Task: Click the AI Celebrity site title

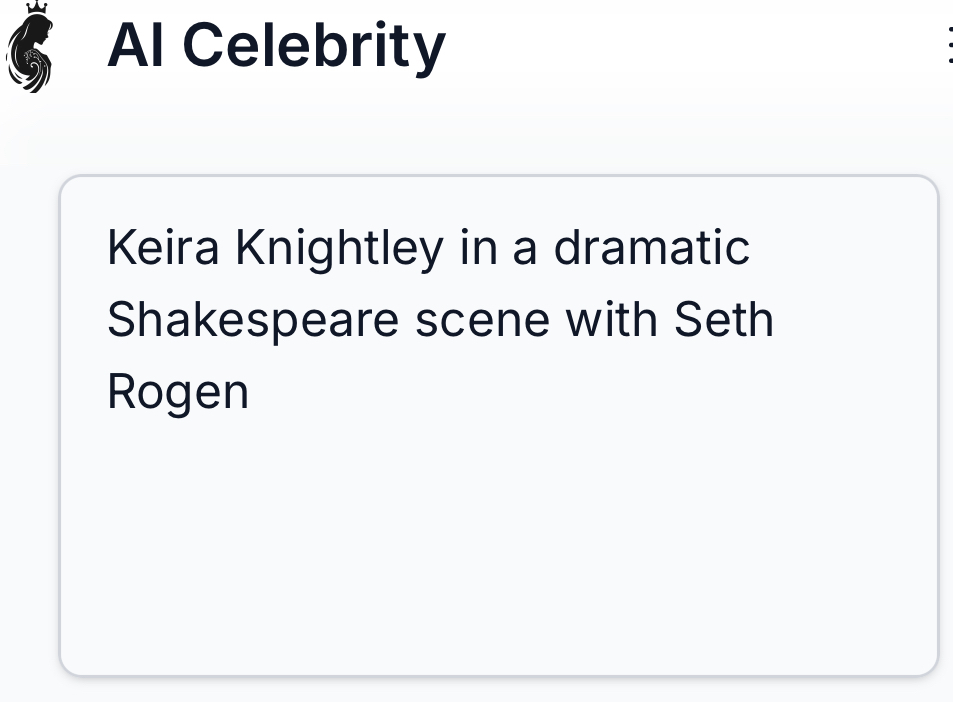Action: coord(277,46)
